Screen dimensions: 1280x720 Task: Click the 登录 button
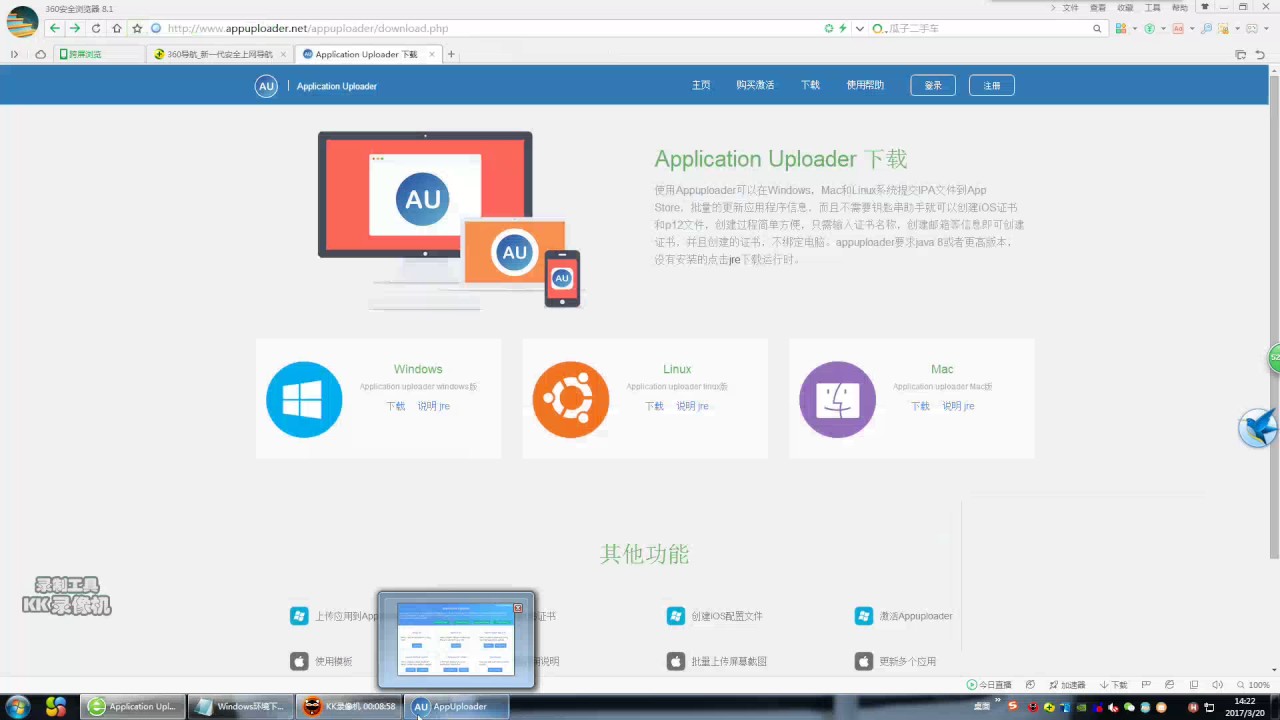(x=933, y=86)
